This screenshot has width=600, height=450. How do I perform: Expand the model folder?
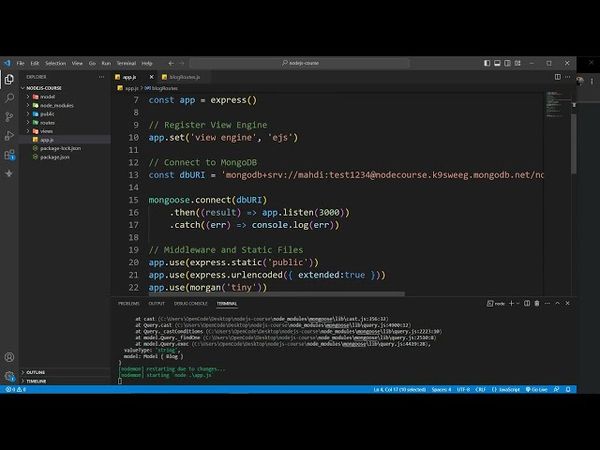28,97
